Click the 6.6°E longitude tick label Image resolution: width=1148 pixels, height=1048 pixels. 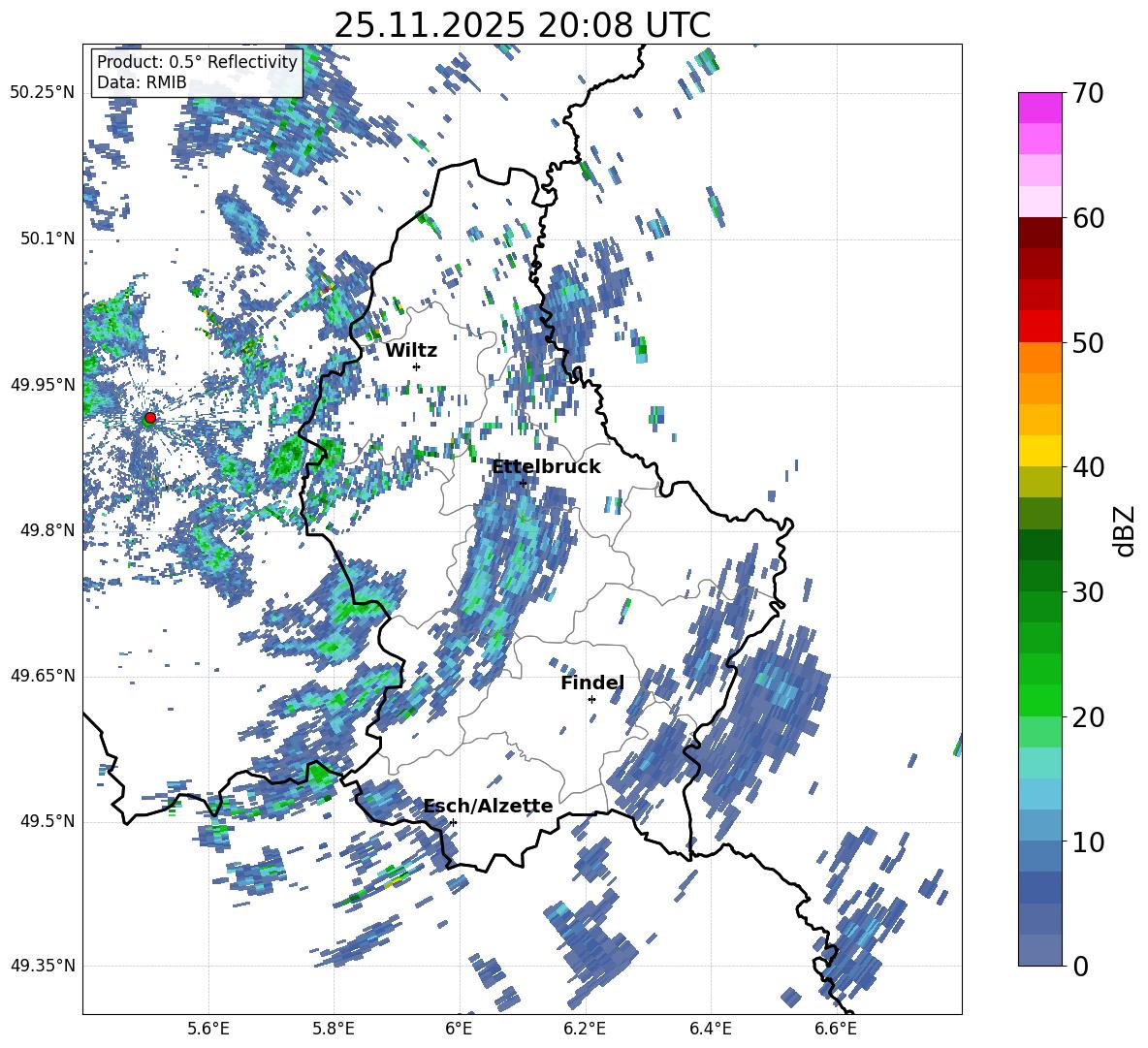coord(836,1029)
